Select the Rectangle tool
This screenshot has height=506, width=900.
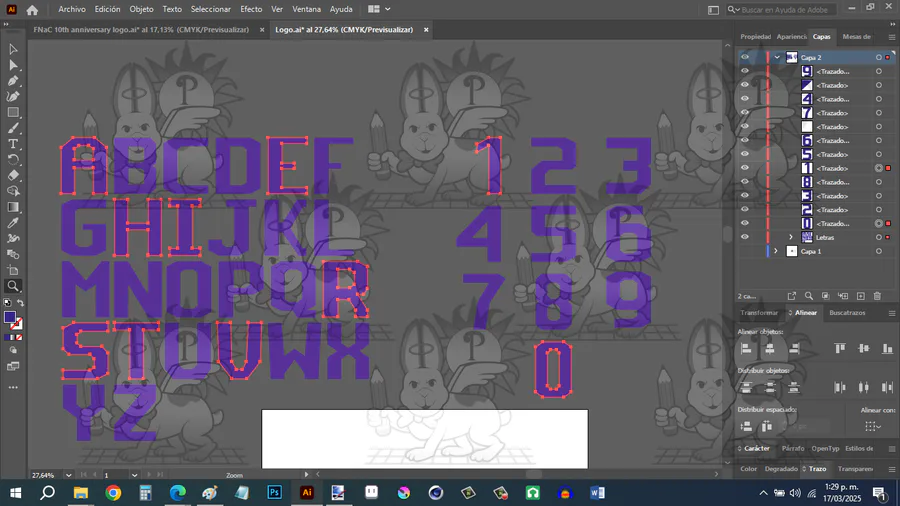pyautogui.click(x=13, y=112)
